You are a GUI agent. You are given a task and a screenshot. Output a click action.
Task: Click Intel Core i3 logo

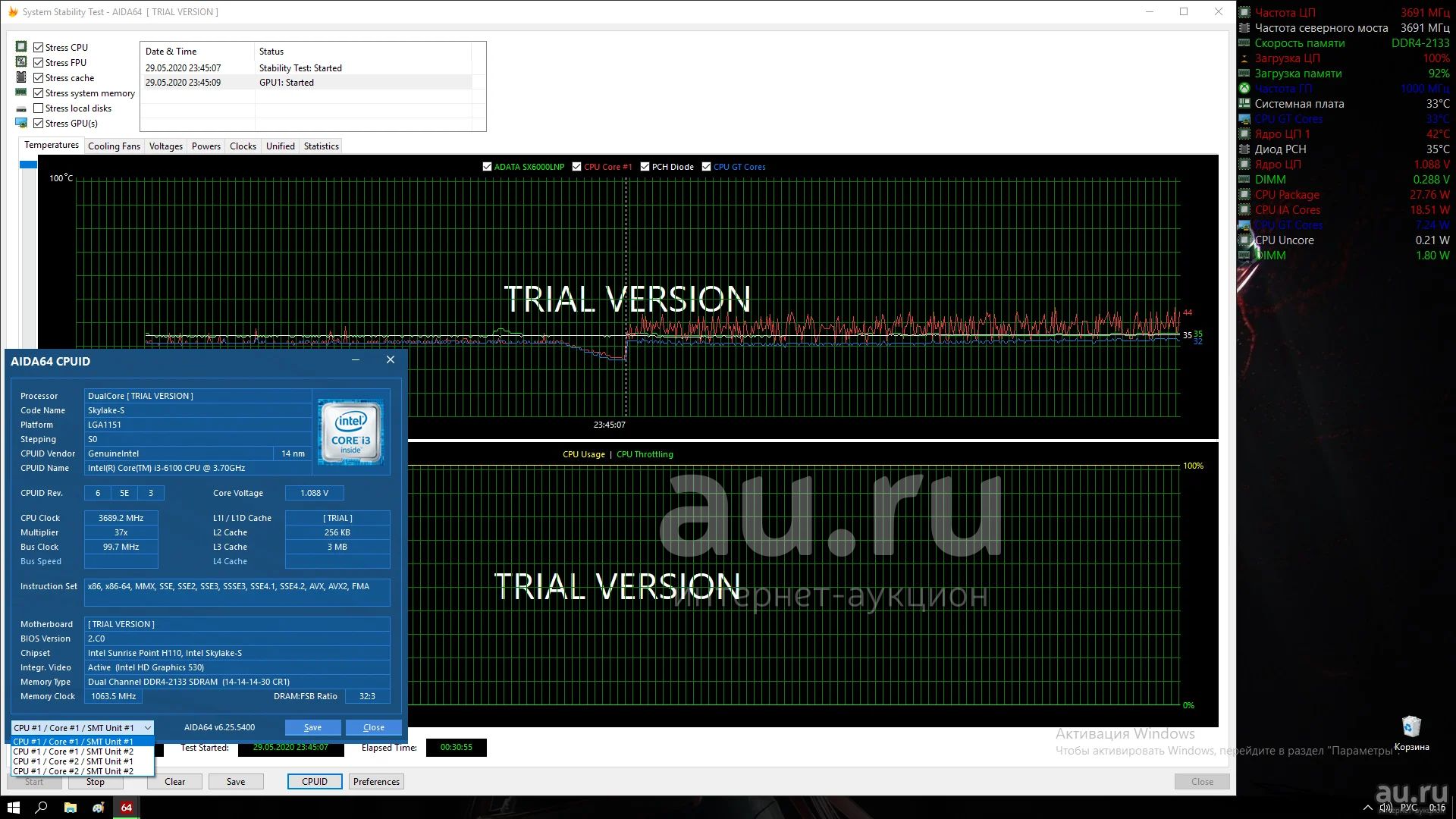350,431
